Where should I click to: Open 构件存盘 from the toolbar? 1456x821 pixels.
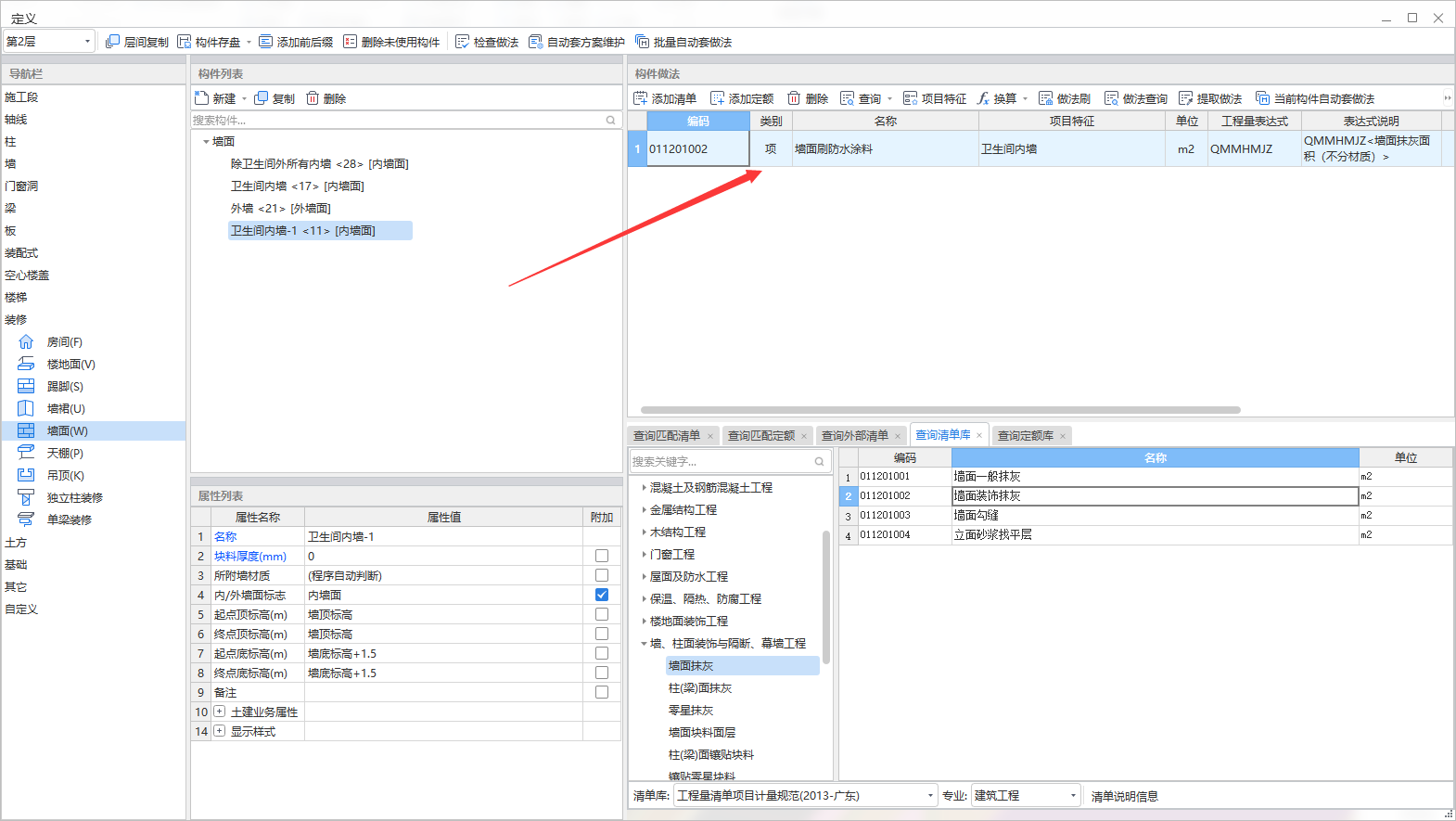point(209,42)
